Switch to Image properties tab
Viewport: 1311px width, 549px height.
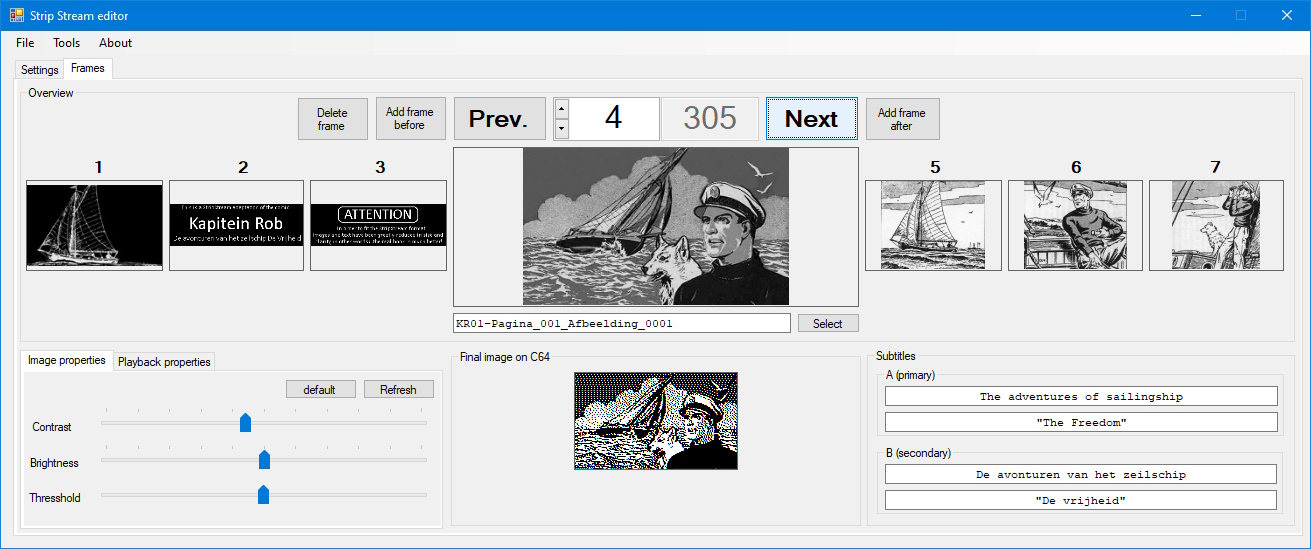(67, 360)
